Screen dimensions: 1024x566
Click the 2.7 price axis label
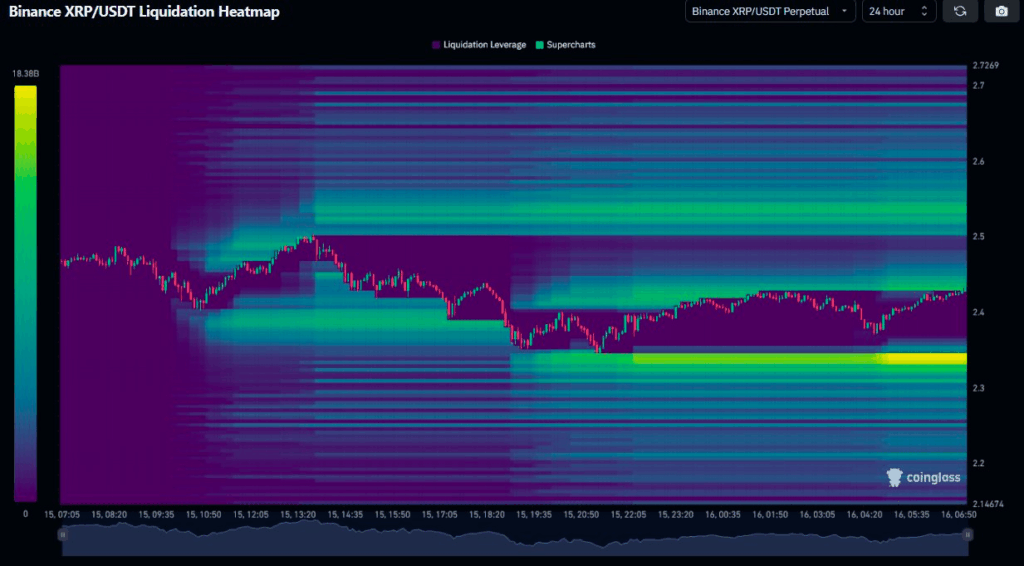click(978, 86)
